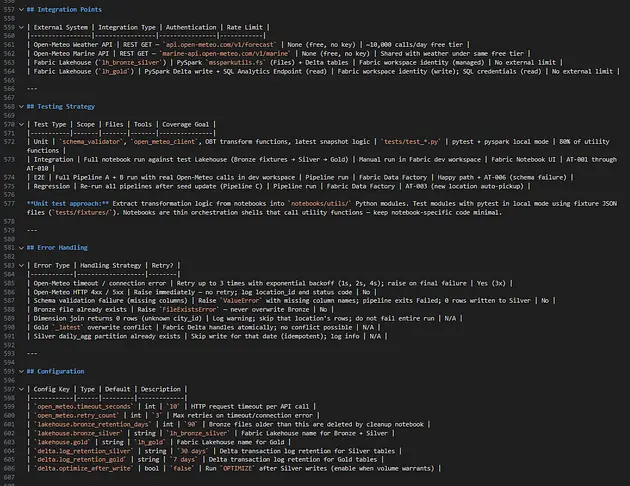630x486 pixels.
Task: Collapse the Integration Points section fold arrow
Action: tap(21, 10)
